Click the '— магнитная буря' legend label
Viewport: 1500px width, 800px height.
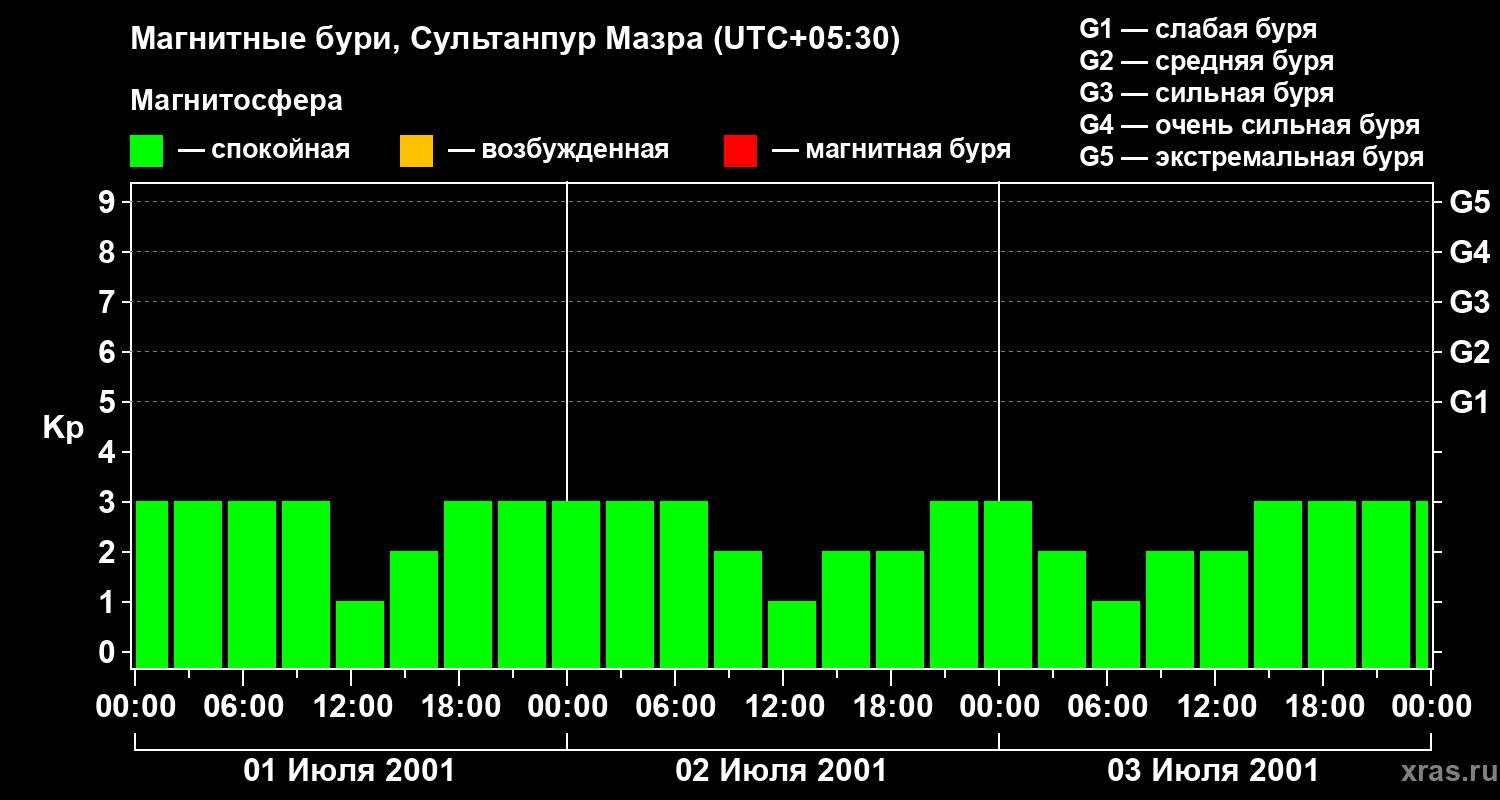click(x=892, y=151)
